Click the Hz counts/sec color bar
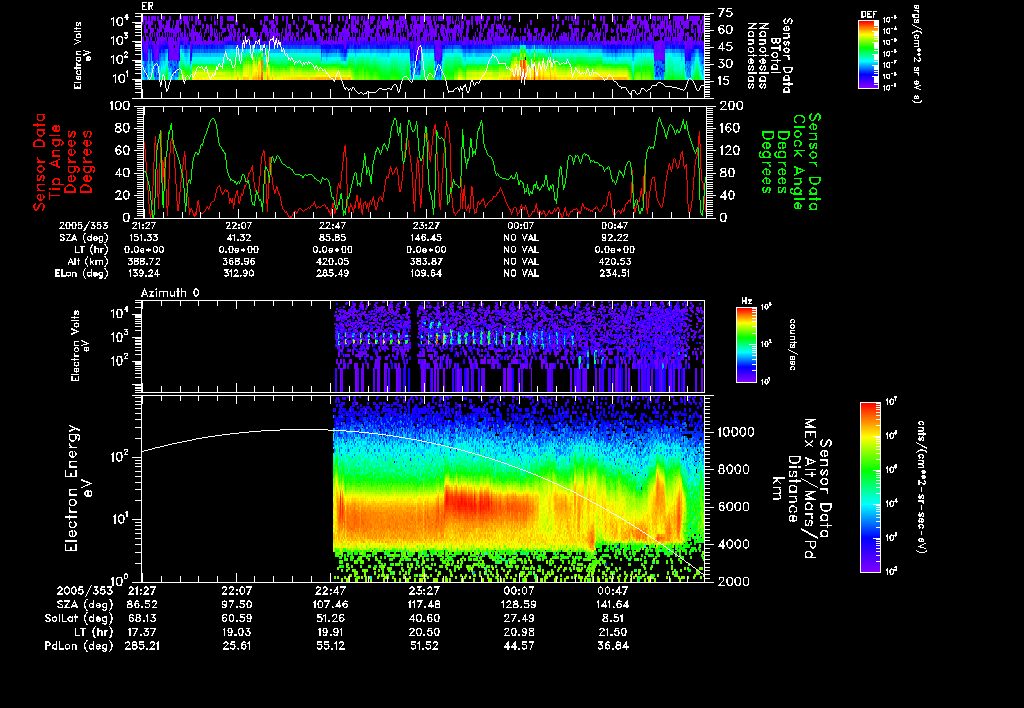The height and width of the screenshot is (708, 1024). click(x=746, y=344)
